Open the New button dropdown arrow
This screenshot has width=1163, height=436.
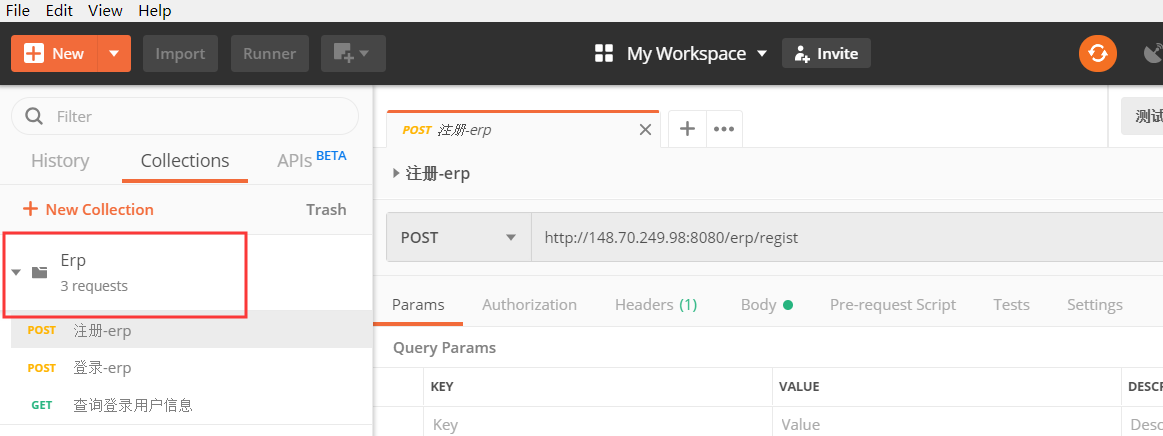click(114, 53)
